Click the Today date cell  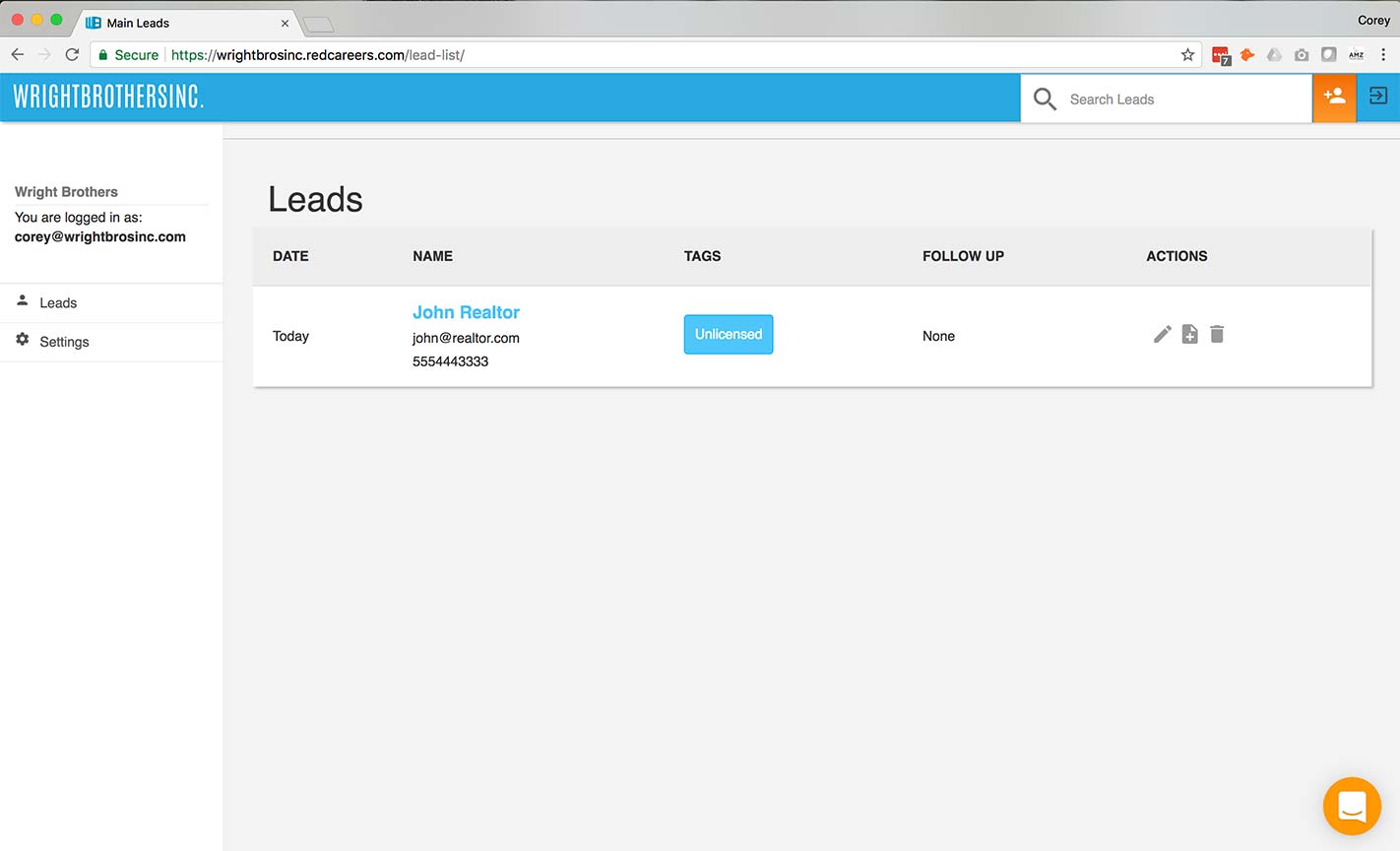click(290, 336)
